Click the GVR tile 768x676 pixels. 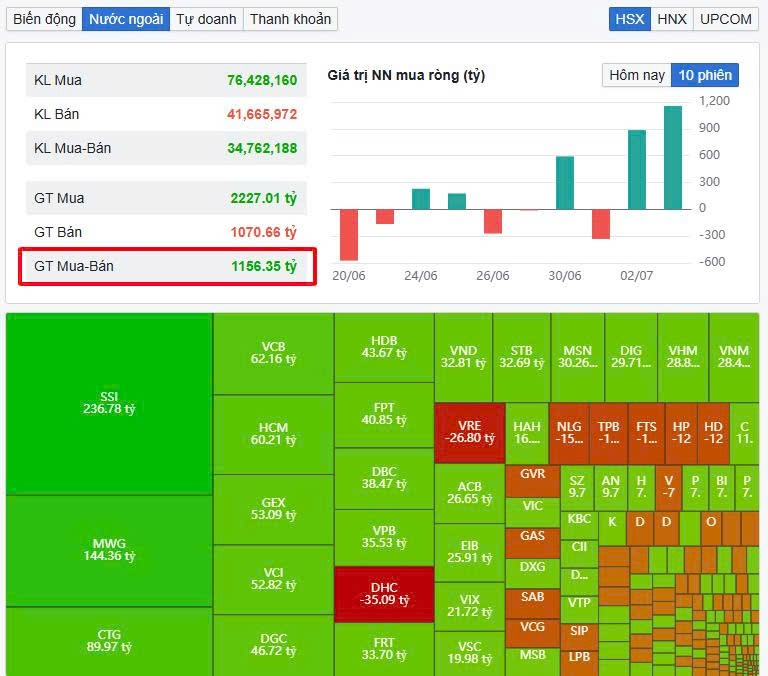[x=532, y=481]
